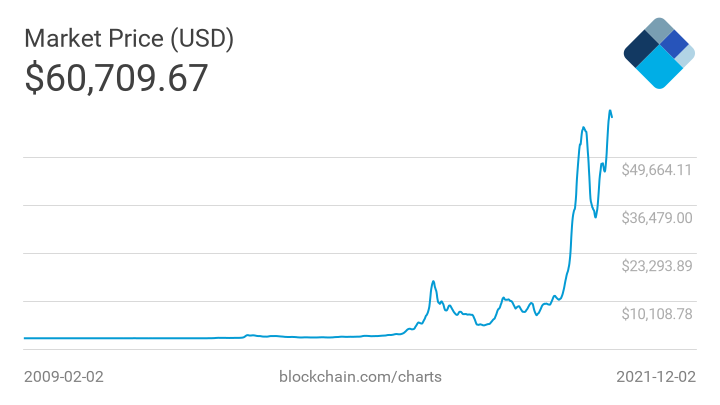
Task: Click the late-2017 price spike on chart
Action: (x=433, y=282)
